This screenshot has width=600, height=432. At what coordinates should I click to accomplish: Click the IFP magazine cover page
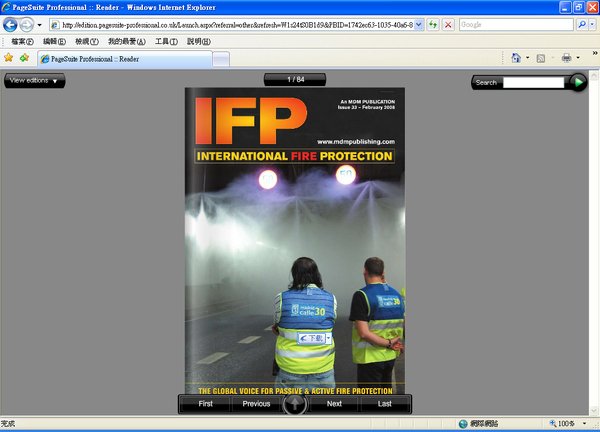coord(295,241)
